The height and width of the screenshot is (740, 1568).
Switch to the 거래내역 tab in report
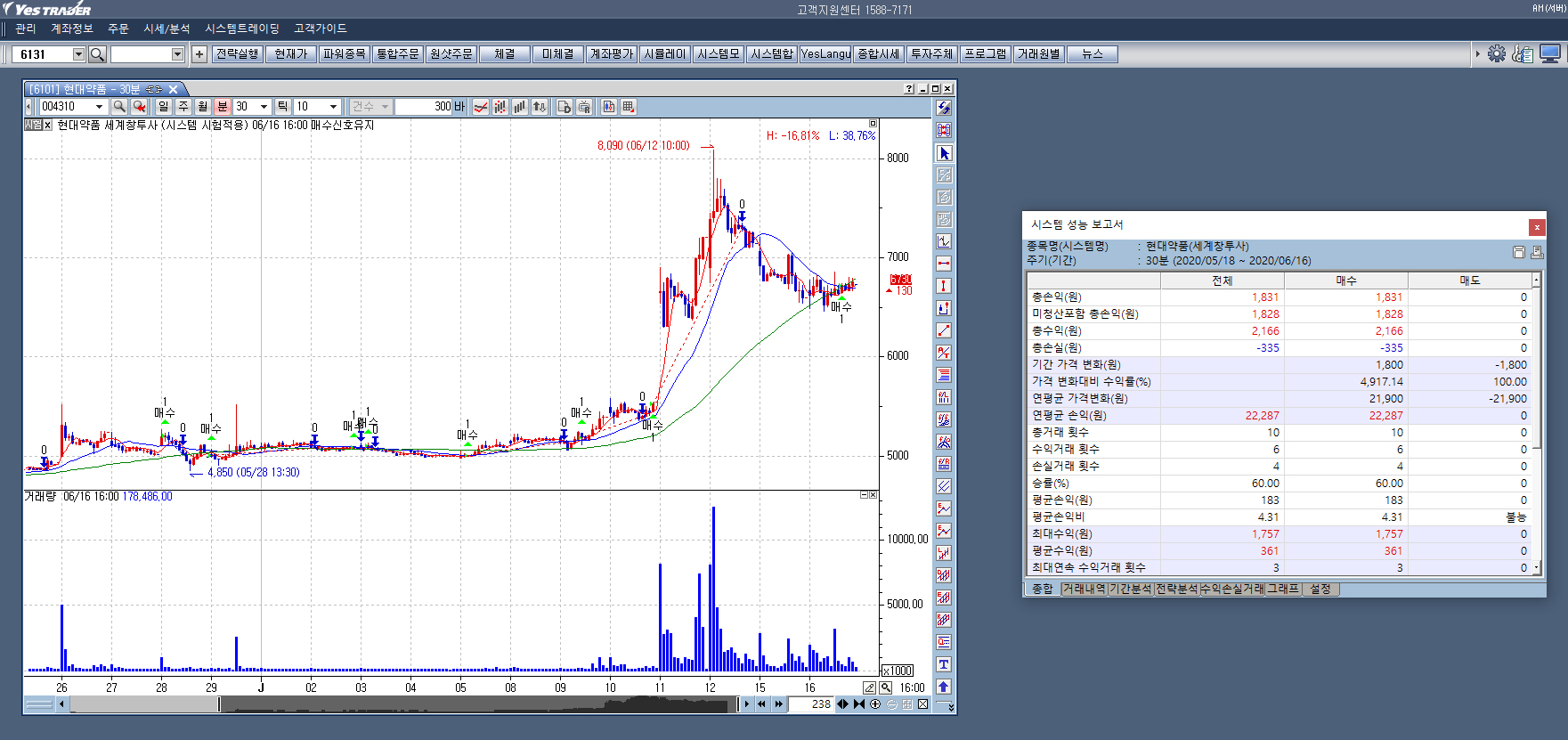coord(1084,590)
